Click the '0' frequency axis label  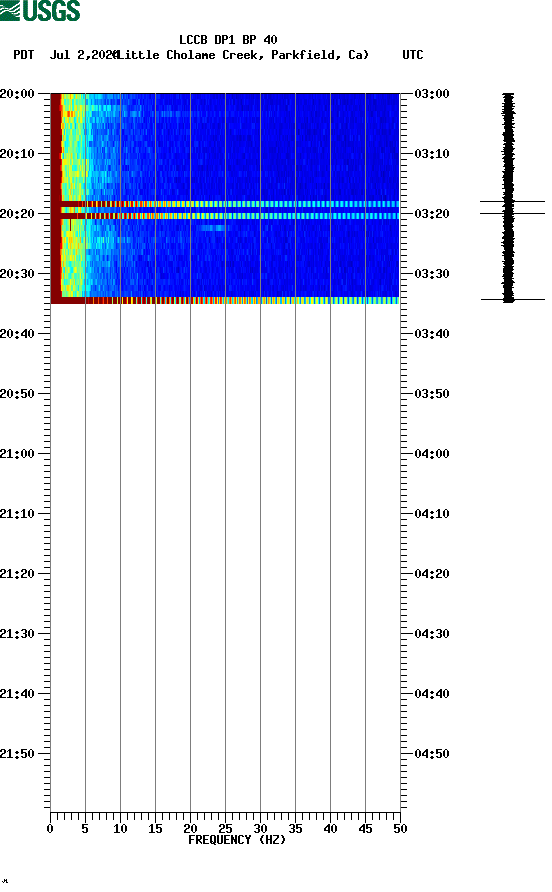50,829
